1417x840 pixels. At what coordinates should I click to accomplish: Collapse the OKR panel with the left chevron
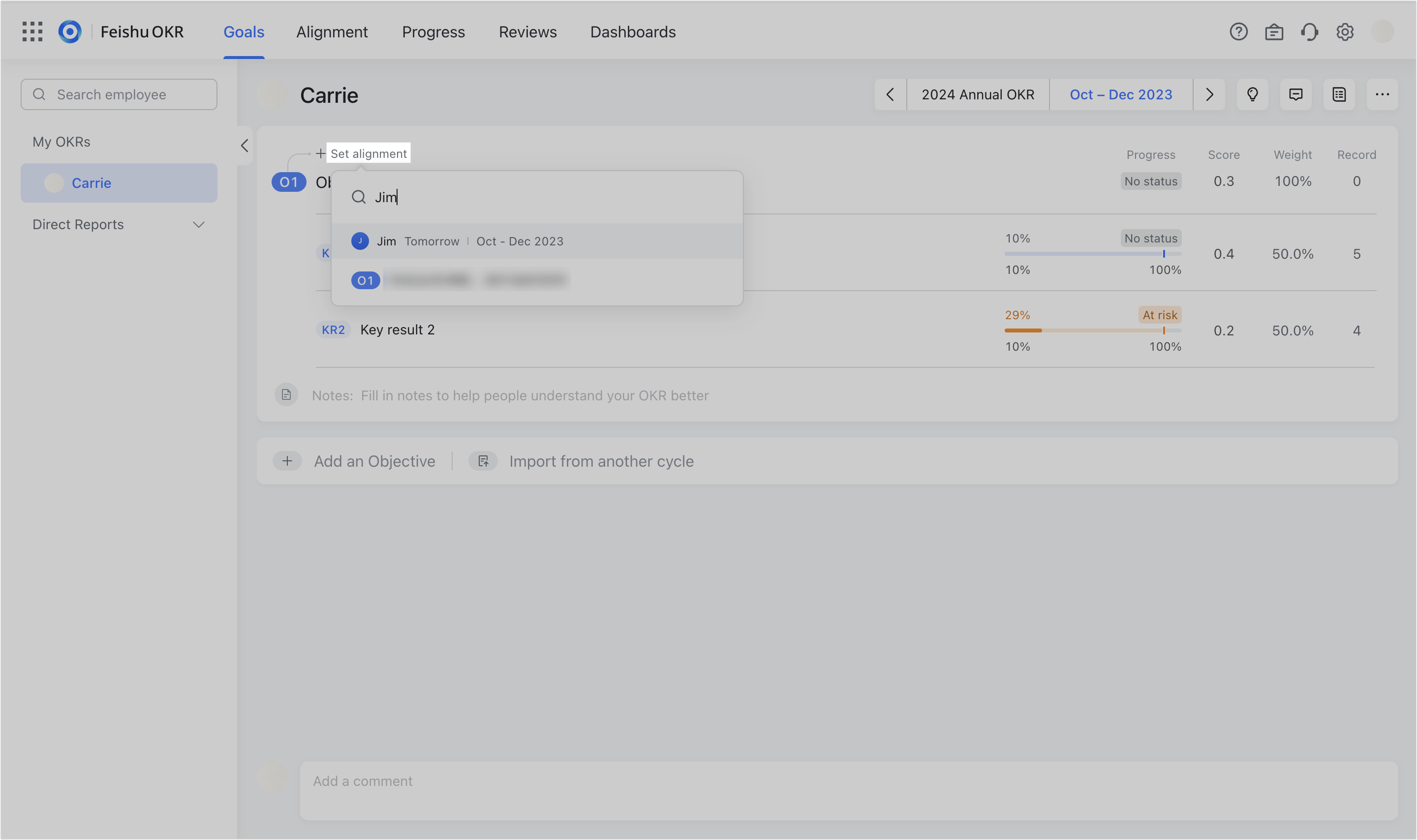[x=245, y=146]
